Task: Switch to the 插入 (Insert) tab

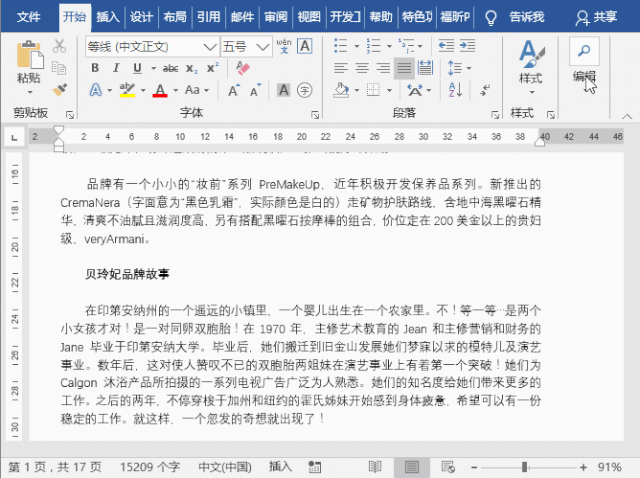Action: (x=108, y=17)
